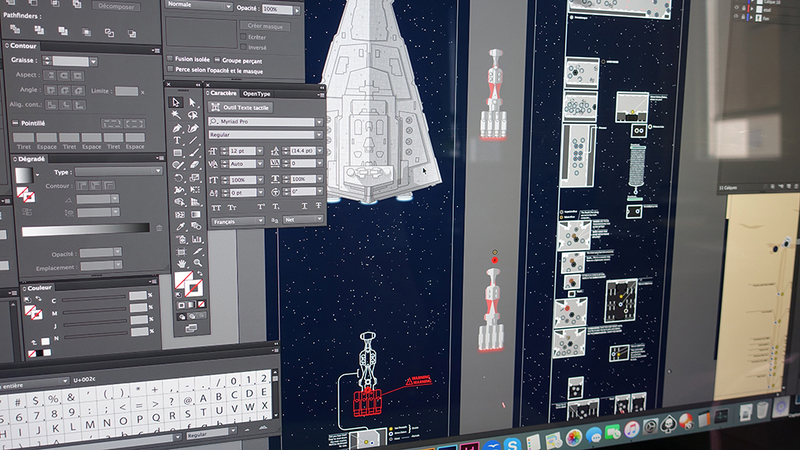Select the Eraser tool
Screen dimensions: 800x450
point(194,165)
